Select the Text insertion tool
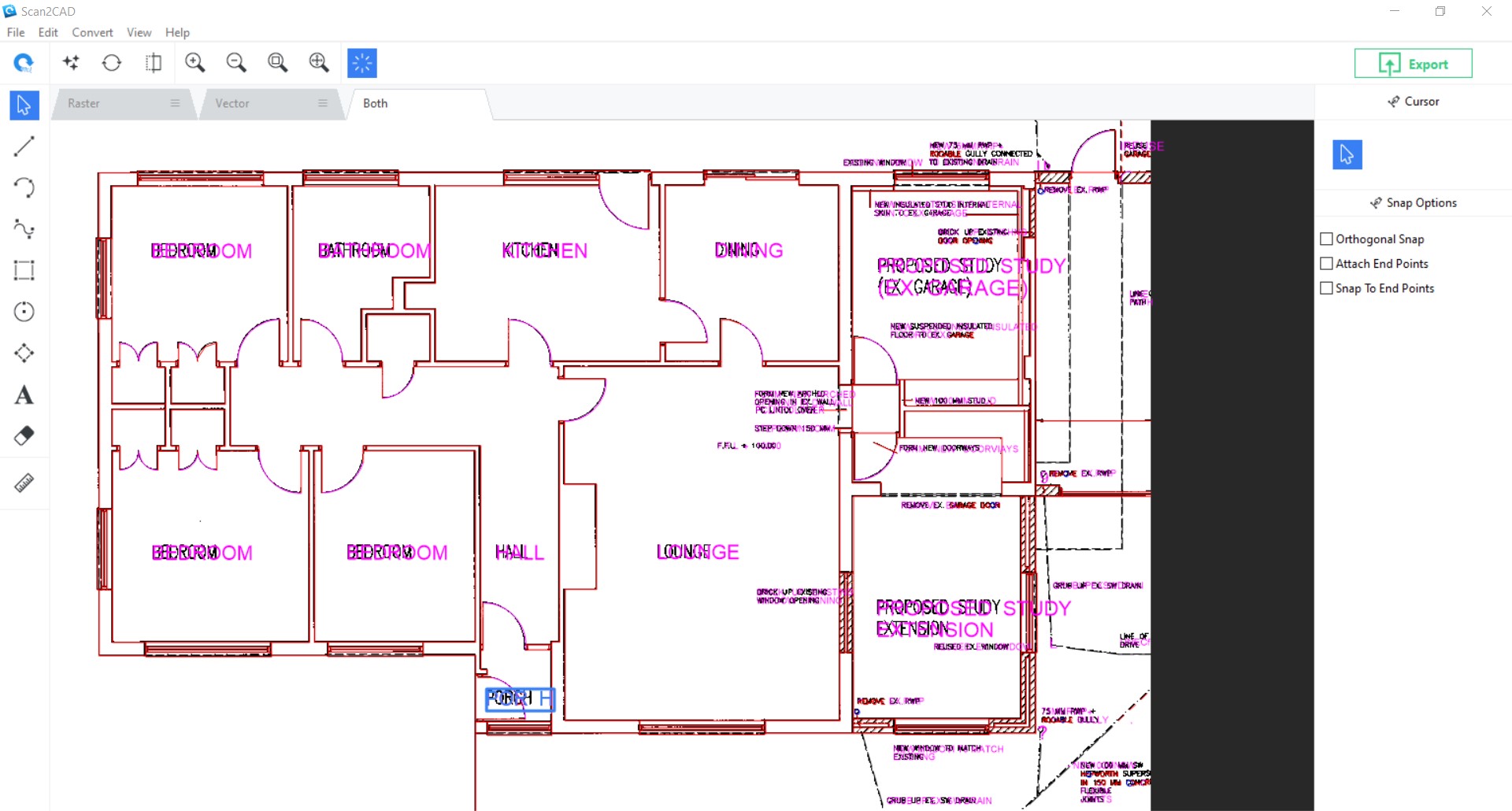The height and width of the screenshot is (811, 1512). point(24,394)
